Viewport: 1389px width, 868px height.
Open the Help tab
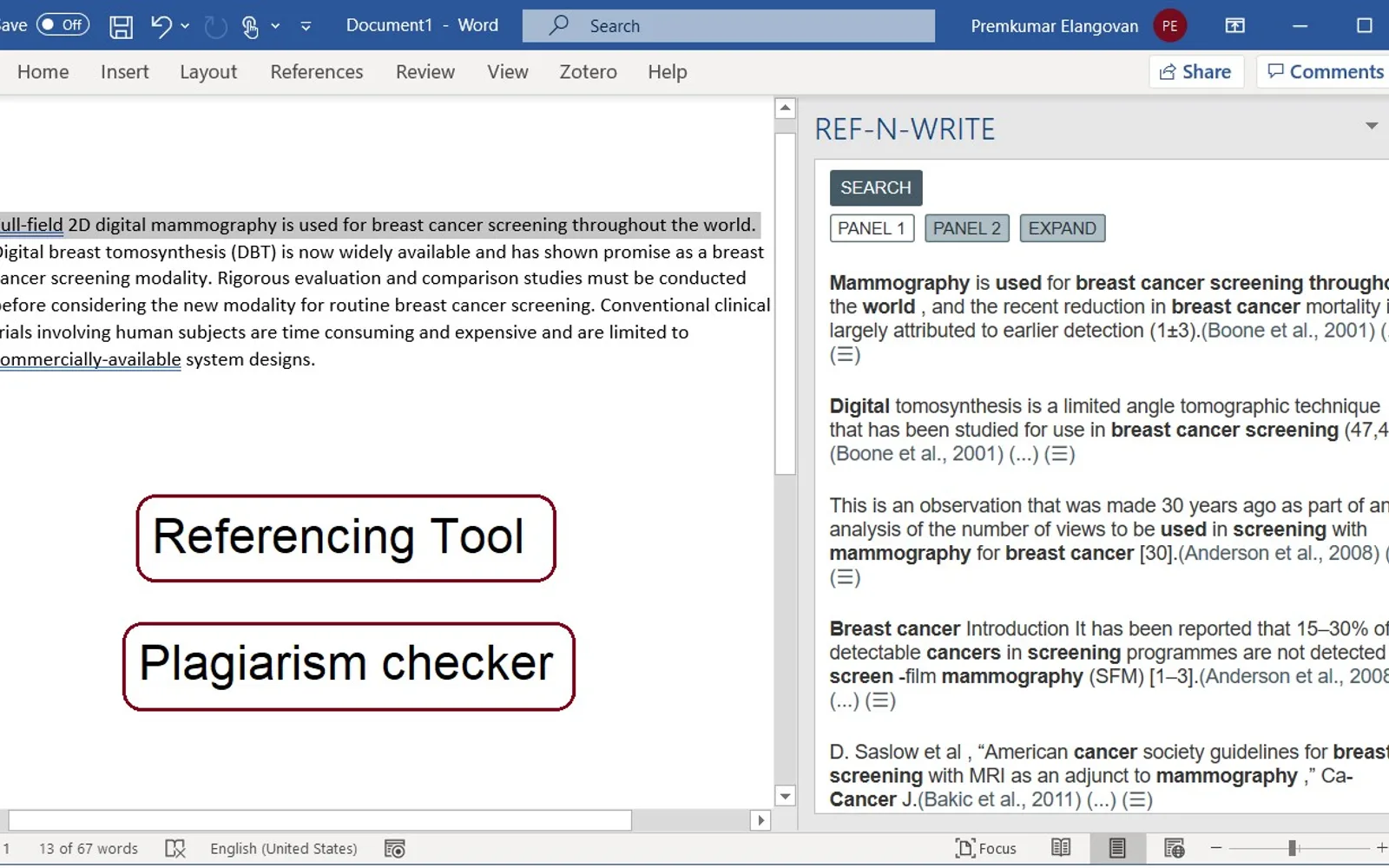pos(668,72)
